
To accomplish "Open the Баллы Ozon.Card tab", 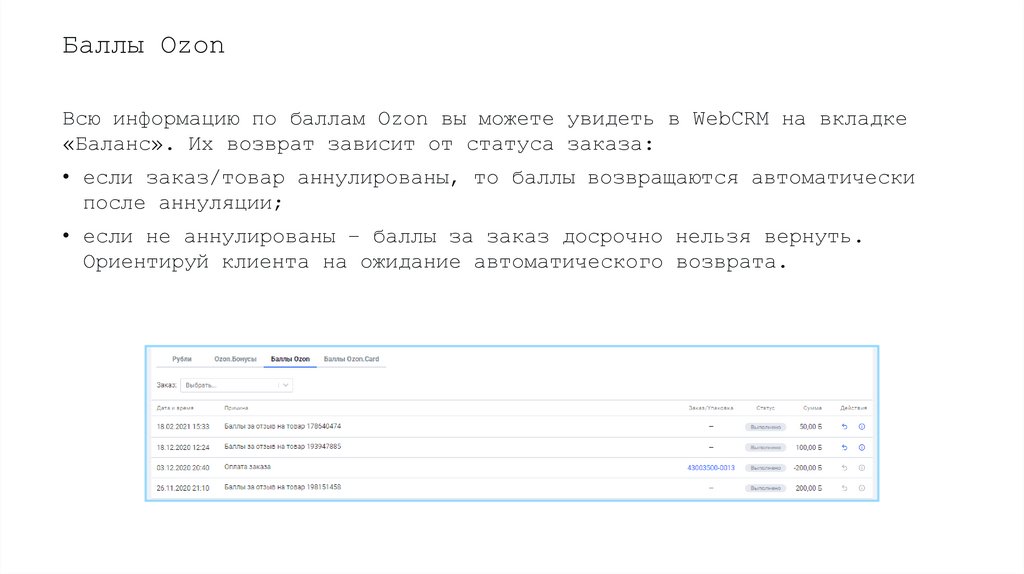I will tap(351, 359).
